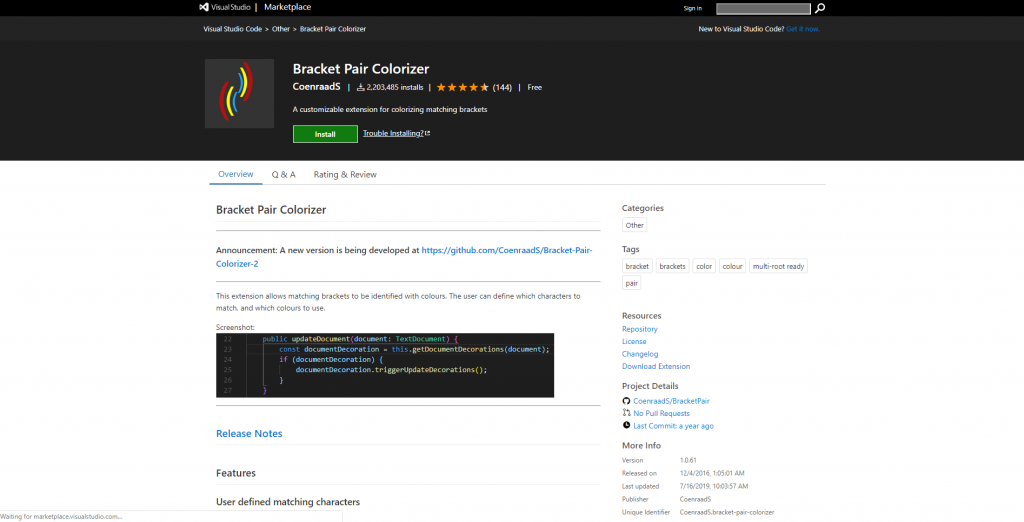1024x522 pixels.
Task: Switch to the Overview tab
Action: (236, 174)
